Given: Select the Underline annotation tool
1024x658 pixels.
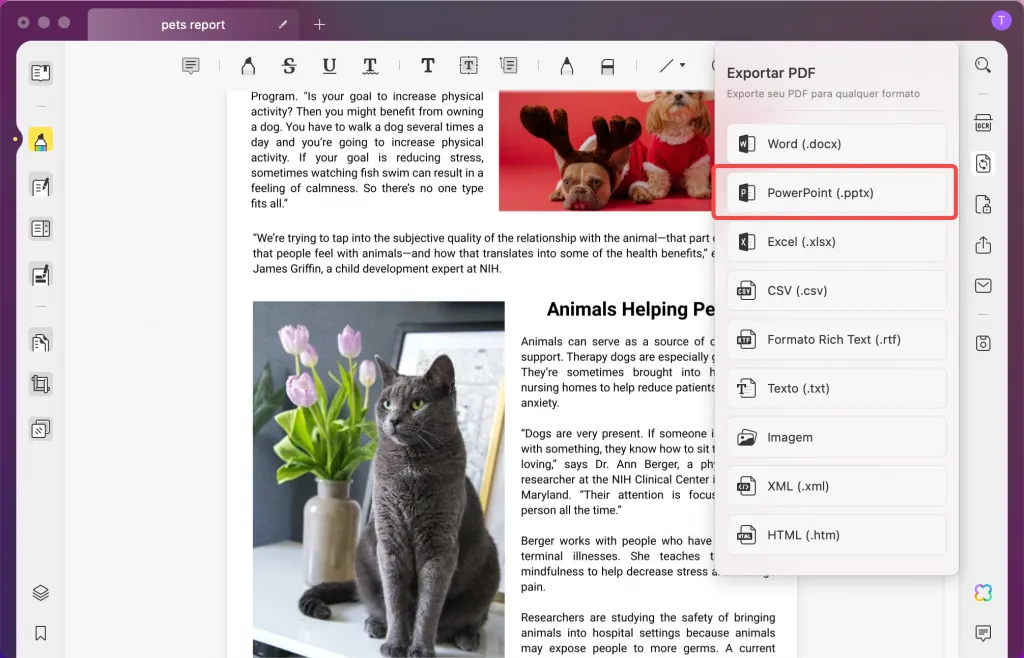Looking at the screenshot, I should 330,65.
